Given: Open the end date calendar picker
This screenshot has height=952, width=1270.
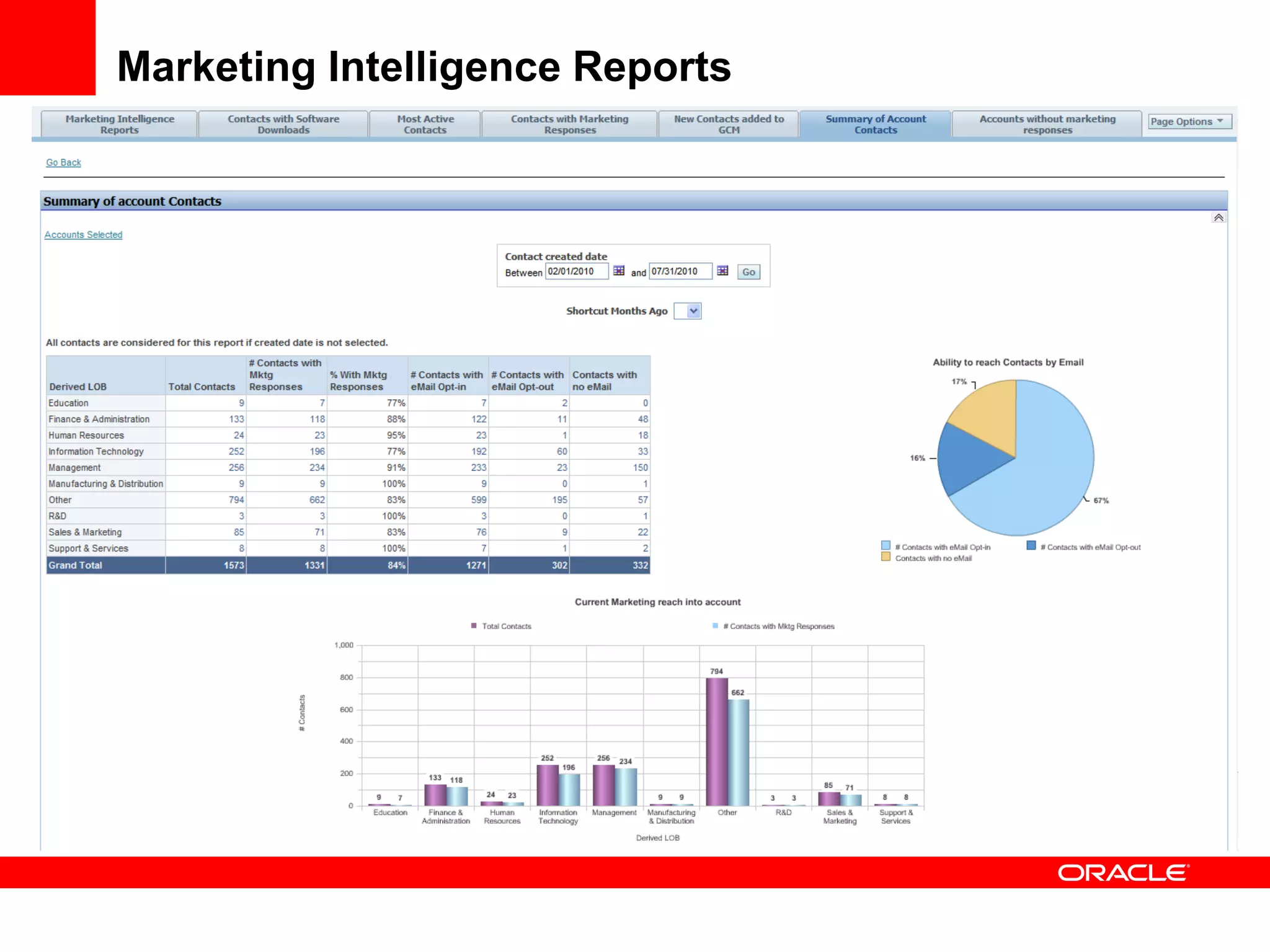Looking at the screenshot, I should pos(722,271).
